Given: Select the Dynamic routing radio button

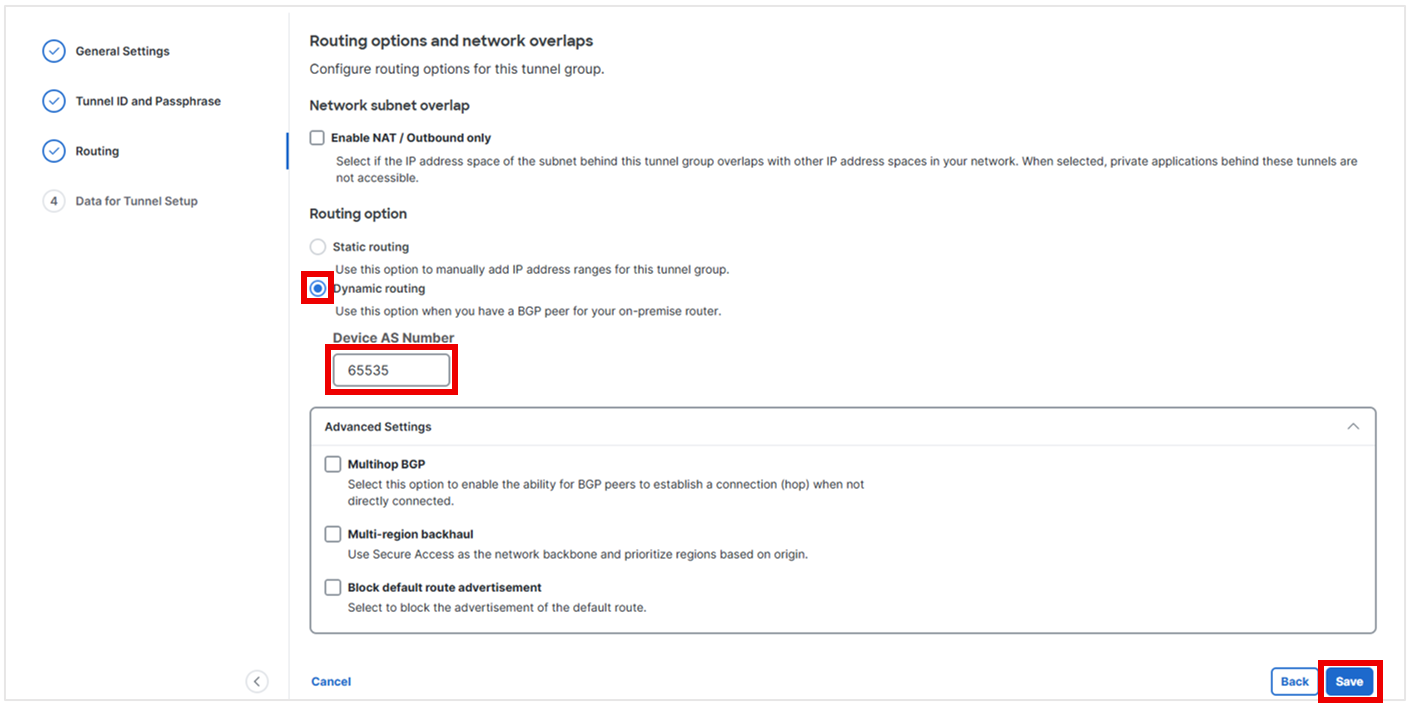Looking at the screenshot, I should [x=318, y=289].
